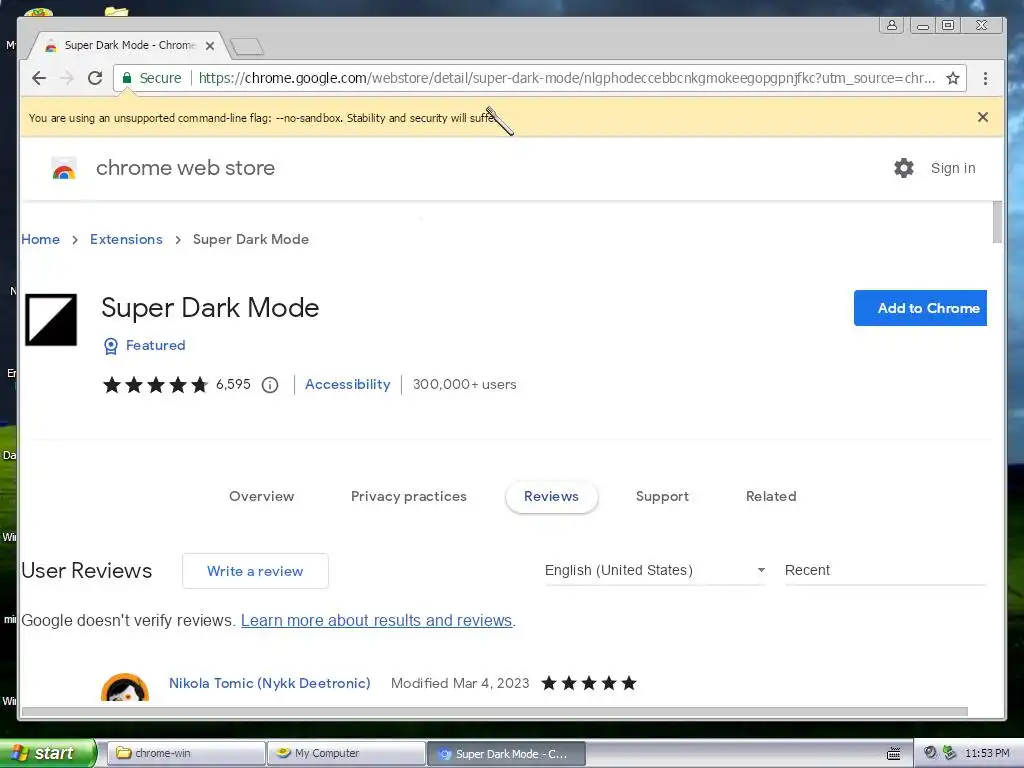
Task: Expand the English (United States) language dropdown
Action: [655, 570]
